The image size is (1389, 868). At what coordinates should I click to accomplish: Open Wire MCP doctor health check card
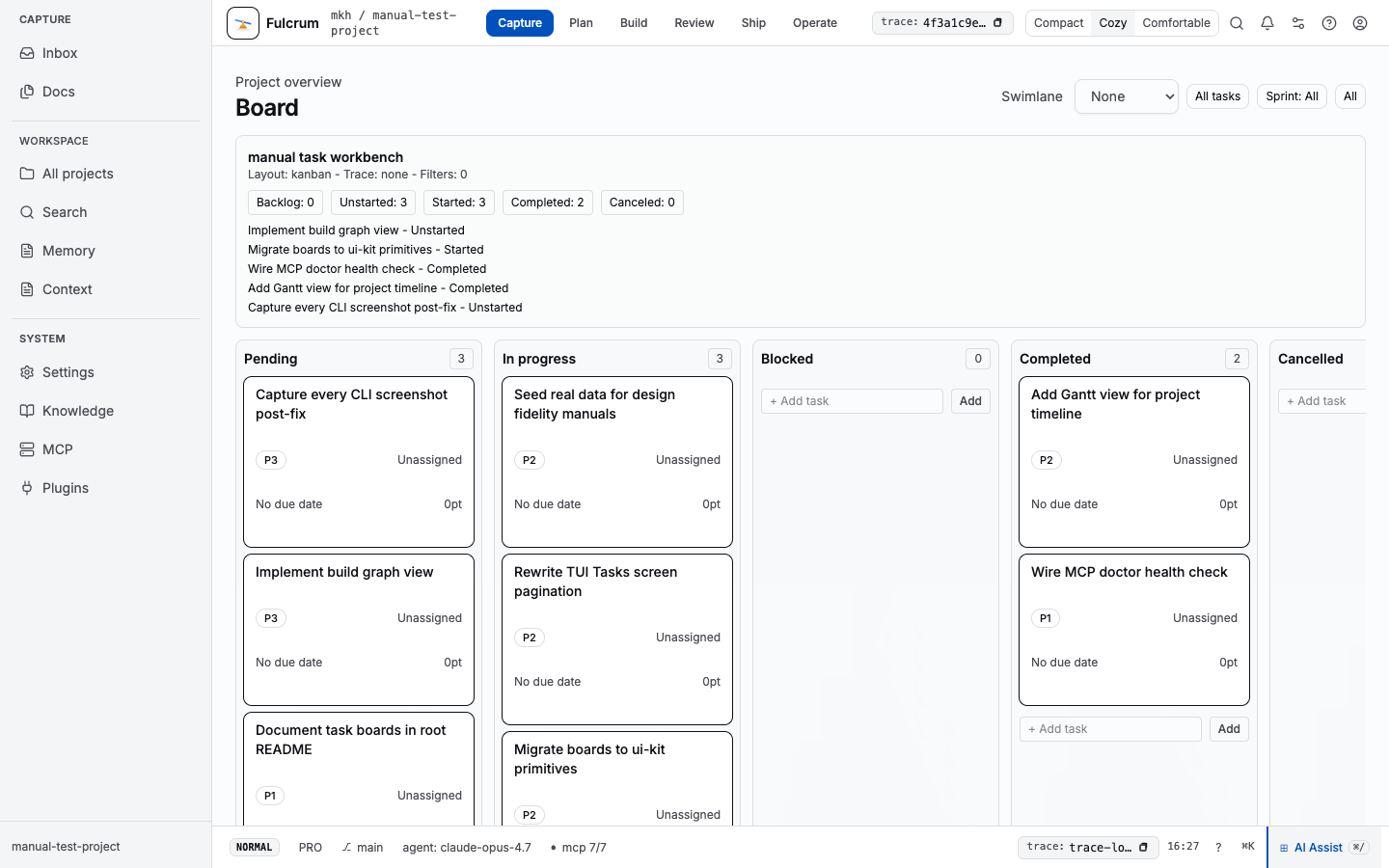click(1134, 630)
